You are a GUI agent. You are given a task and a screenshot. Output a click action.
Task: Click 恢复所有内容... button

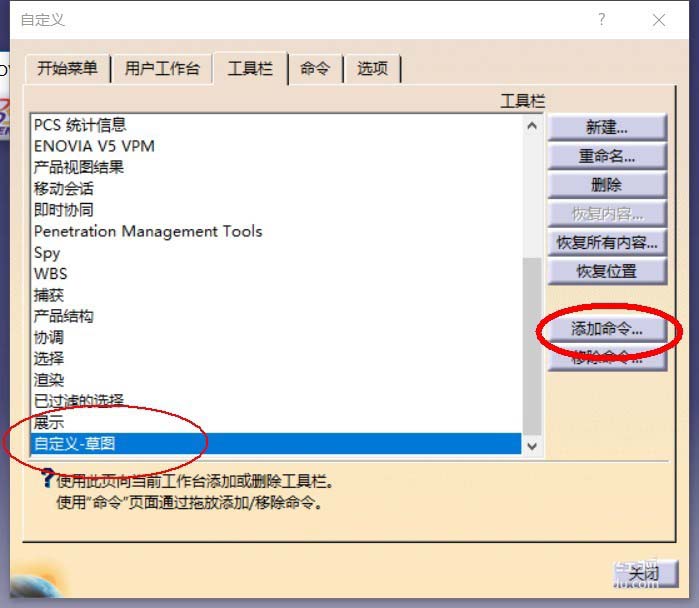click(x=607, y=242)
